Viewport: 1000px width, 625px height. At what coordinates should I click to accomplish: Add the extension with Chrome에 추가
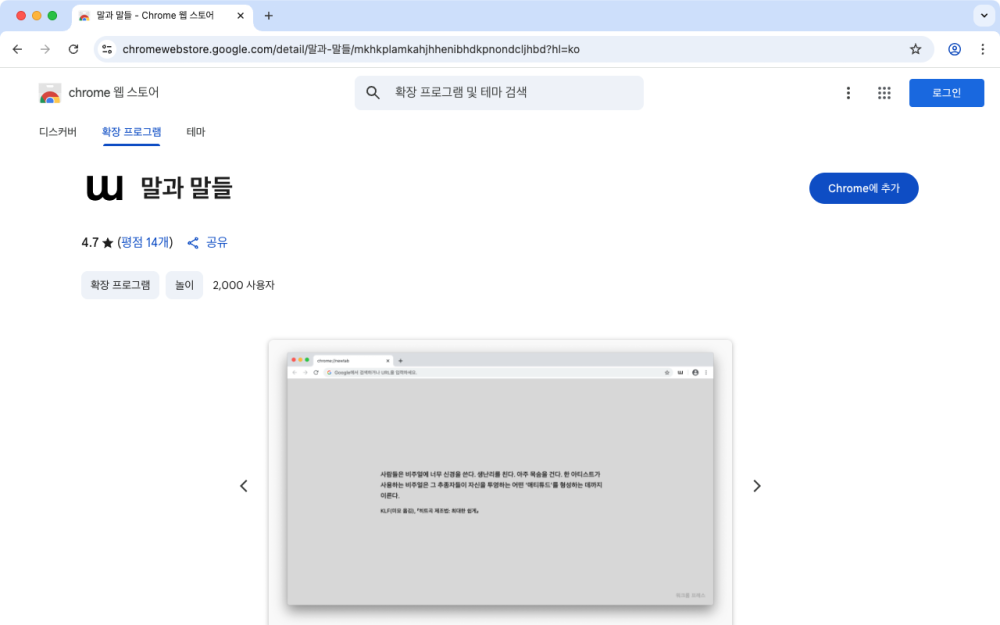click(863, 188)
